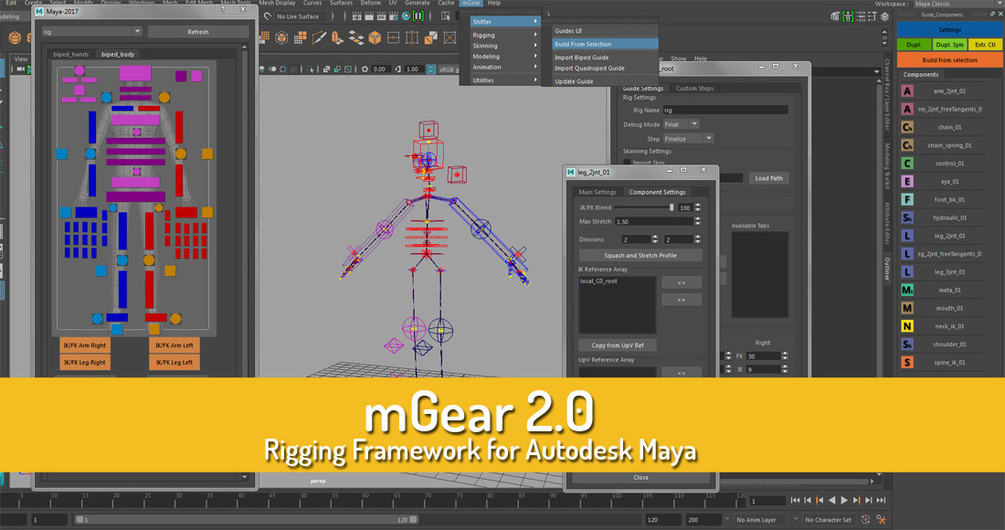Image resolution: width=1005 pixels, height=530 pixels.
Task: Click the time range slider bar
Action: click(x=247, y=520)
